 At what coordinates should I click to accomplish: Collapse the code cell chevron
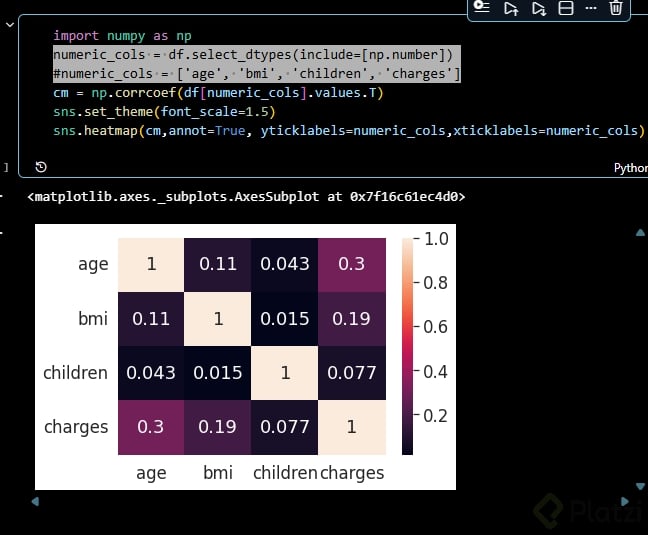click(10, 25)
